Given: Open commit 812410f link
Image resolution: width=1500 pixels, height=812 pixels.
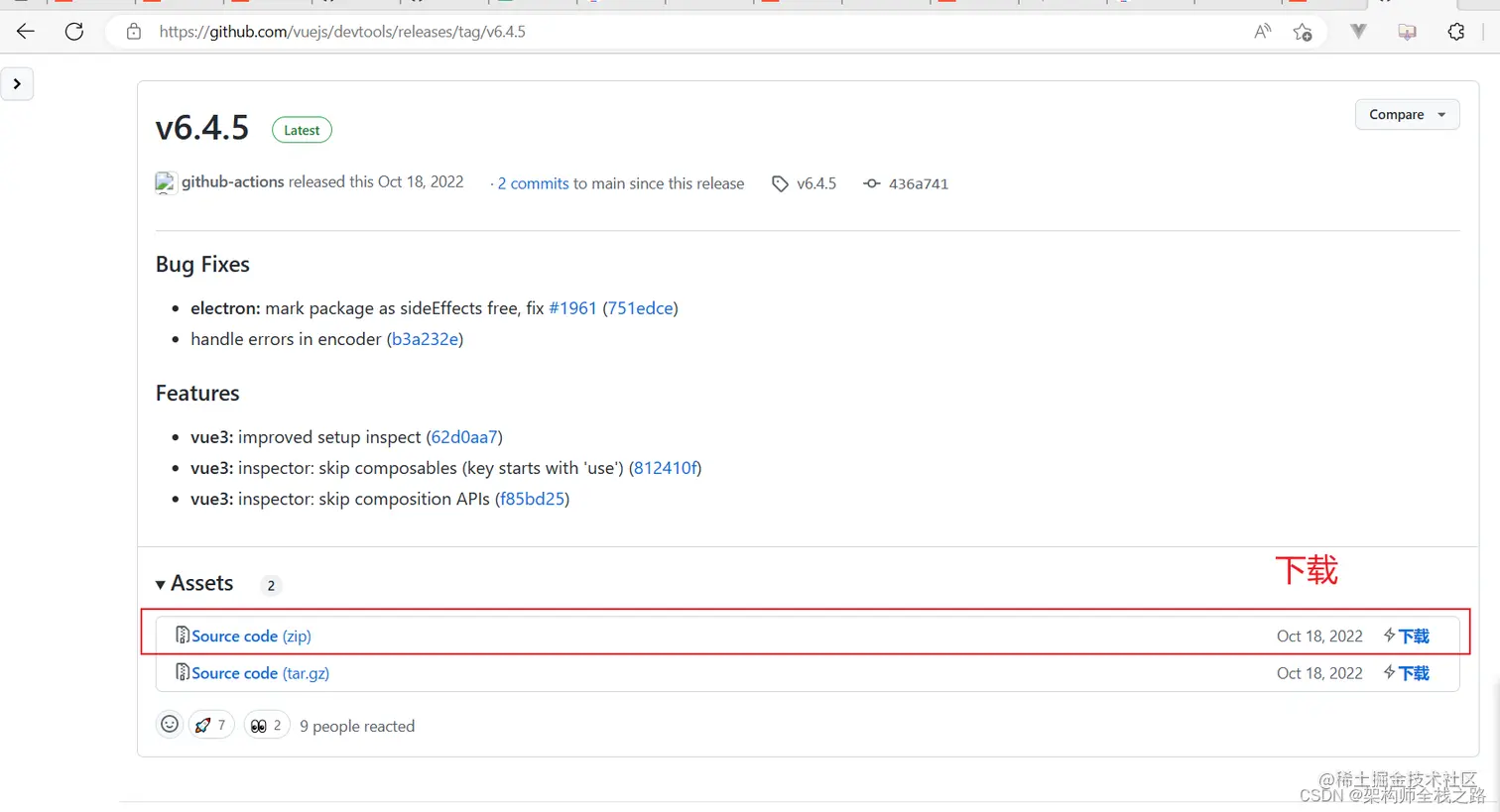Looking at the screenshot, I should (666, 468).
